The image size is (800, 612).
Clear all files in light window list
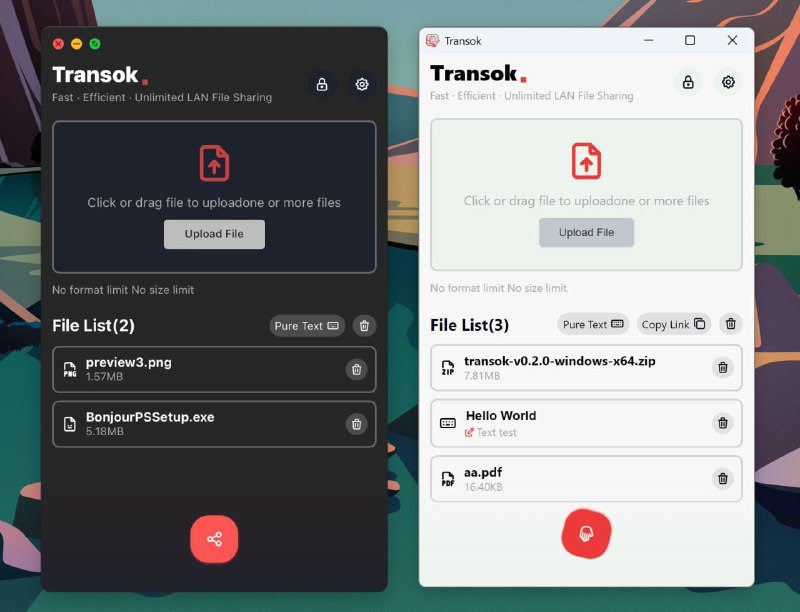pyautogui.click(x=731, y=324)
